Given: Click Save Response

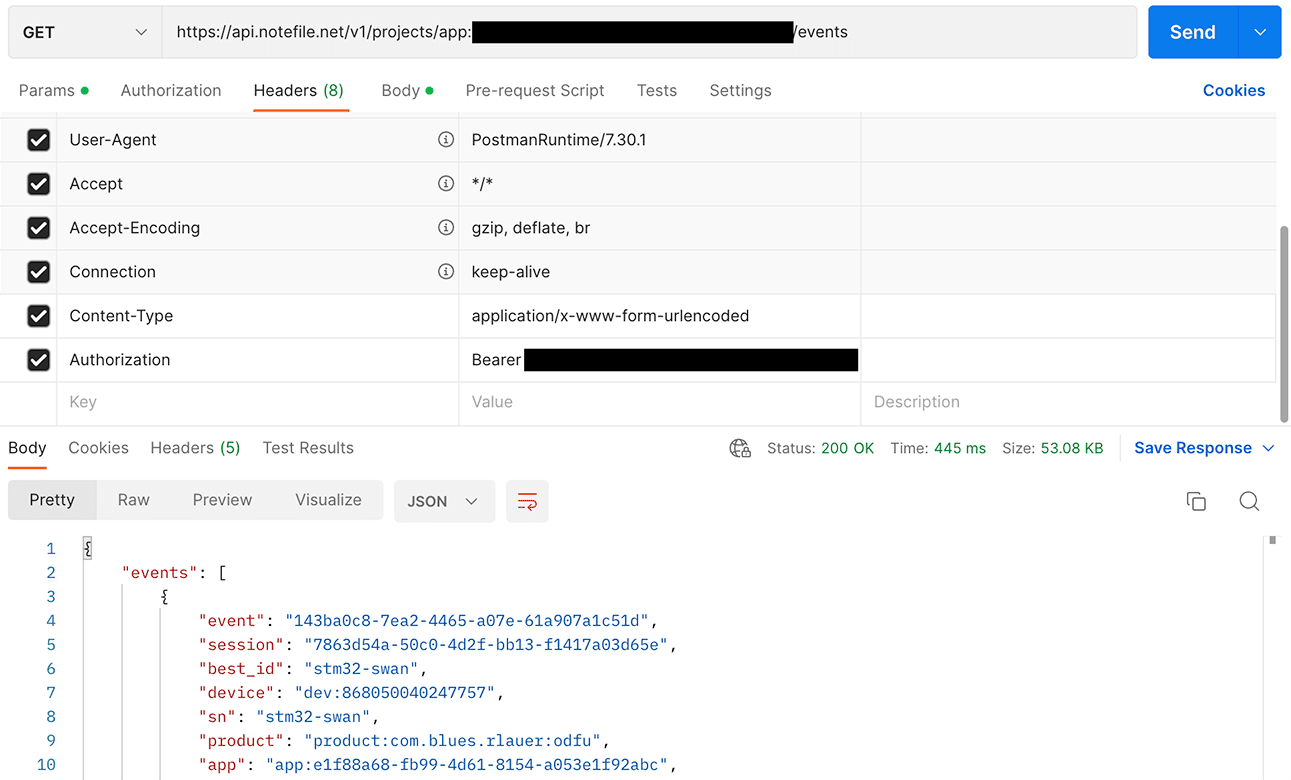Looking at the screenshot, I should (x=1193, y=448).
